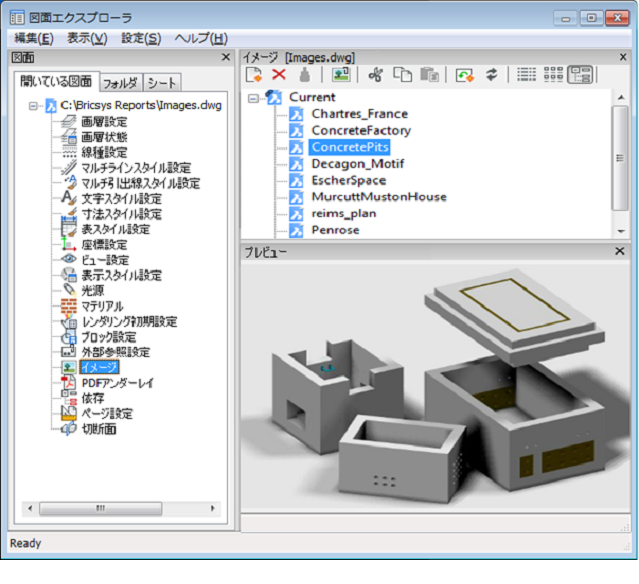639x584 pixels.
Task: Click the Attach image icon in toolbar
Action: tap(341, 75)
